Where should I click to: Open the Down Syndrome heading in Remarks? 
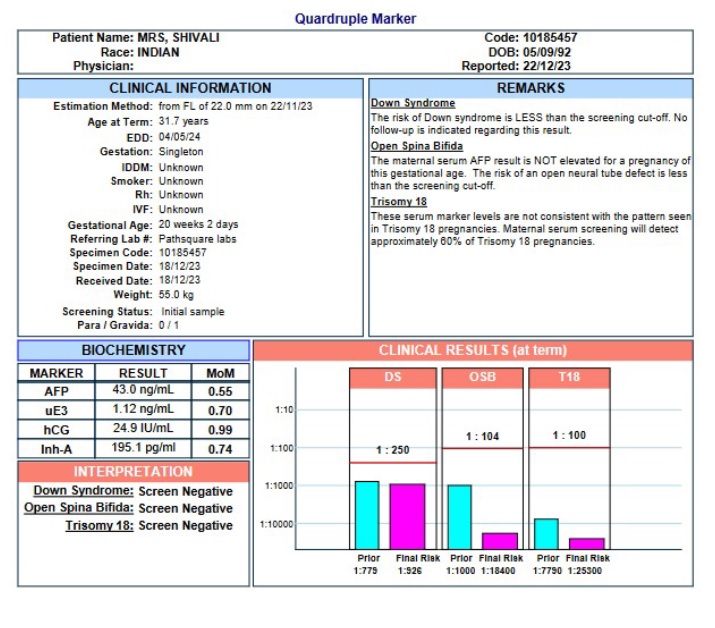(x=413, y=103)
